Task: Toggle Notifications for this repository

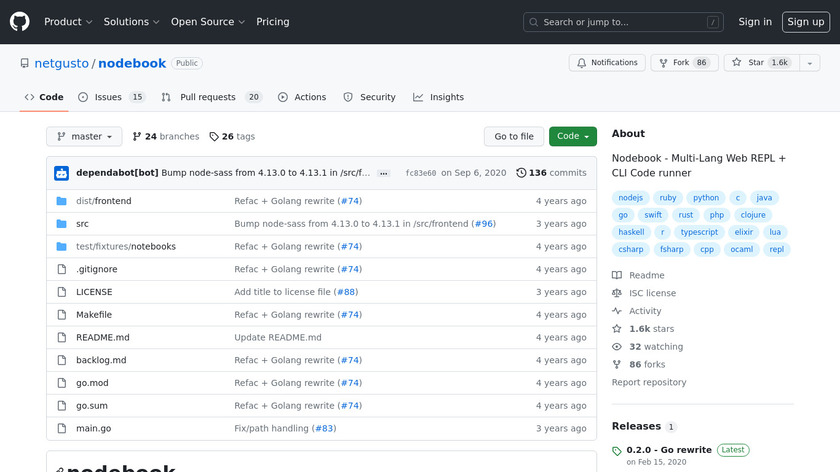Action: click(607, 63)
